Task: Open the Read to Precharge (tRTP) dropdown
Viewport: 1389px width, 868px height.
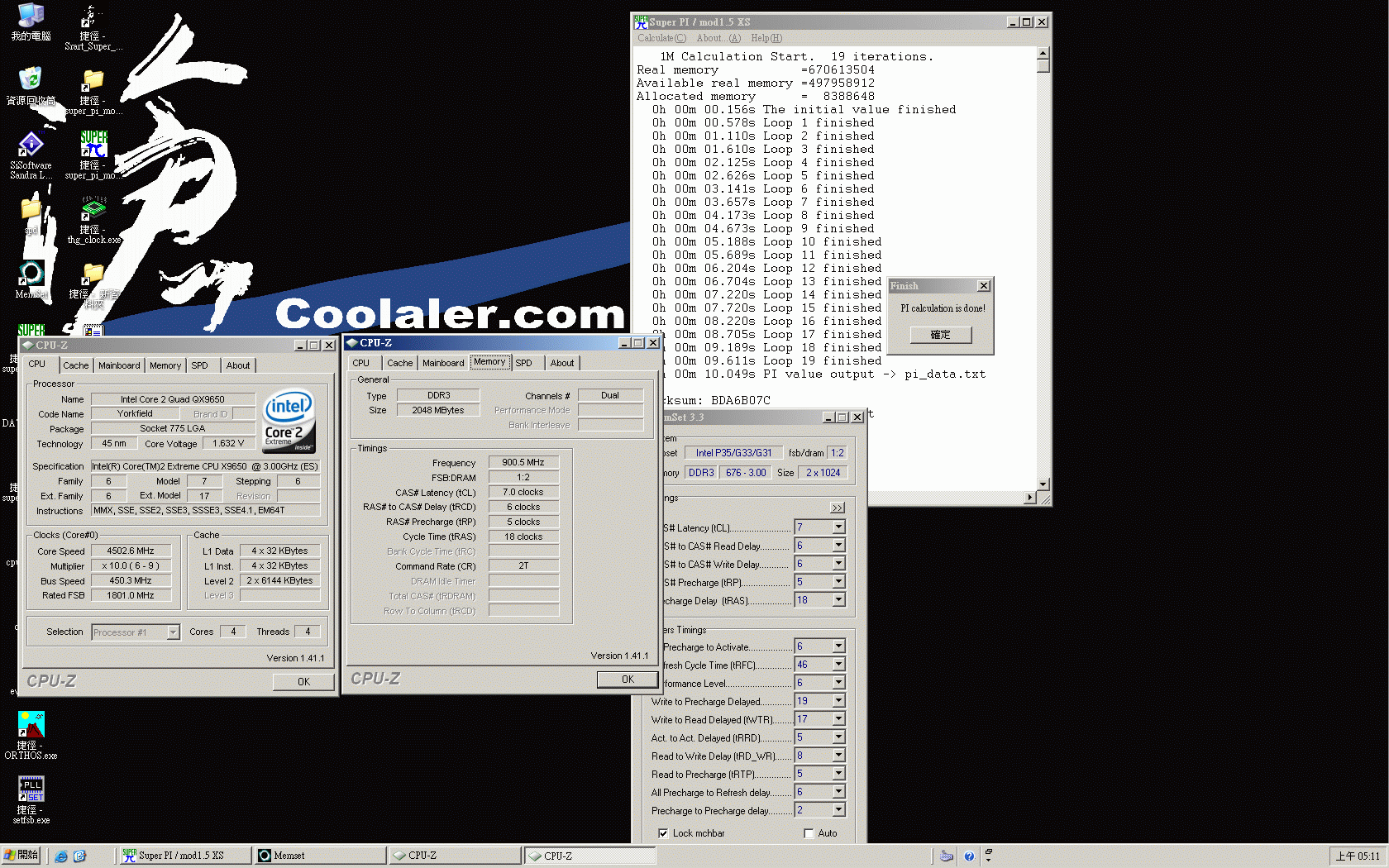Action: [838, 774]
